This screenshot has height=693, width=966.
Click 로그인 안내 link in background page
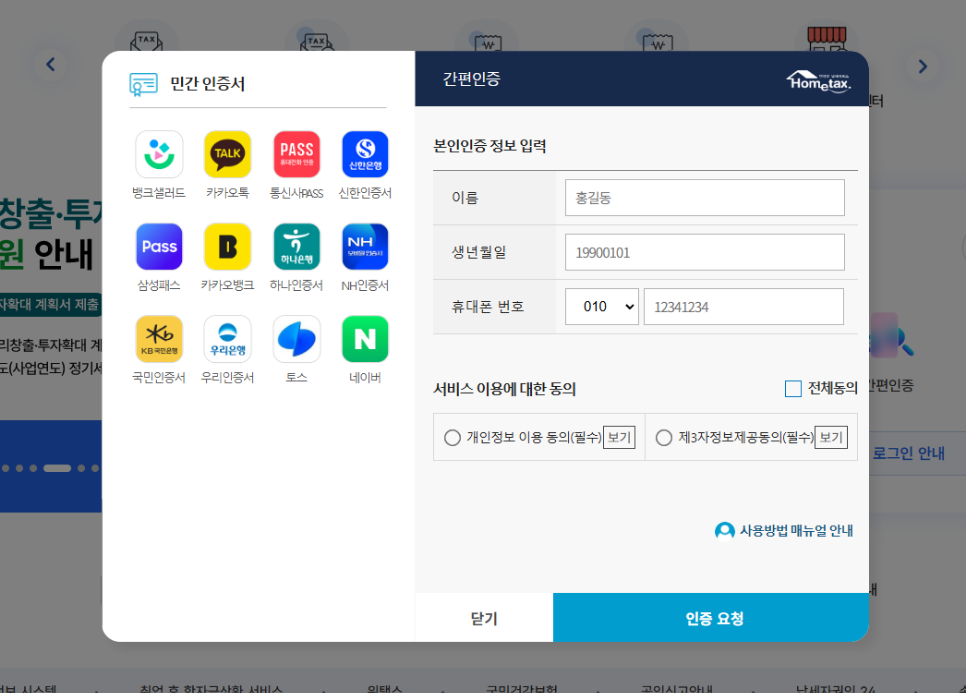pos(908,453)
